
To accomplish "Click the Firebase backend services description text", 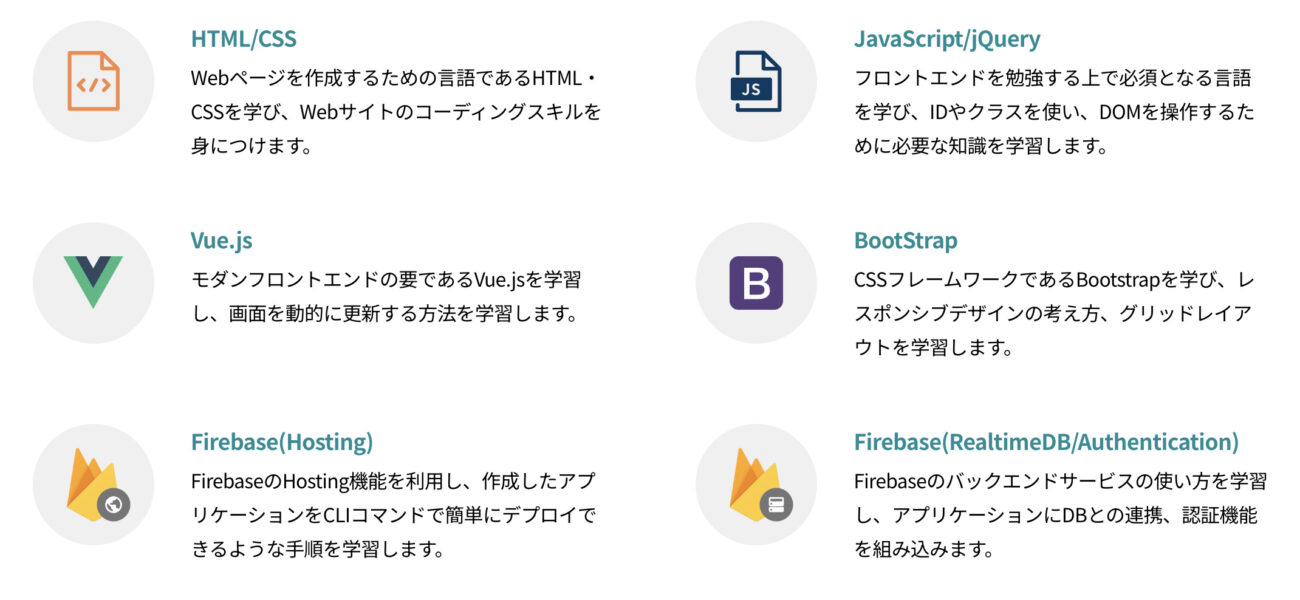I will [x=1058, y=515].
